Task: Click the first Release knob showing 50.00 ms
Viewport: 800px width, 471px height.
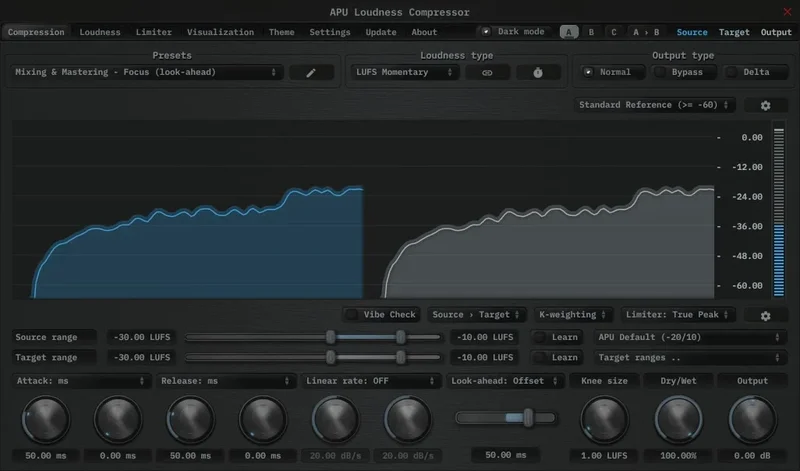Action: (x=190, y=420)
